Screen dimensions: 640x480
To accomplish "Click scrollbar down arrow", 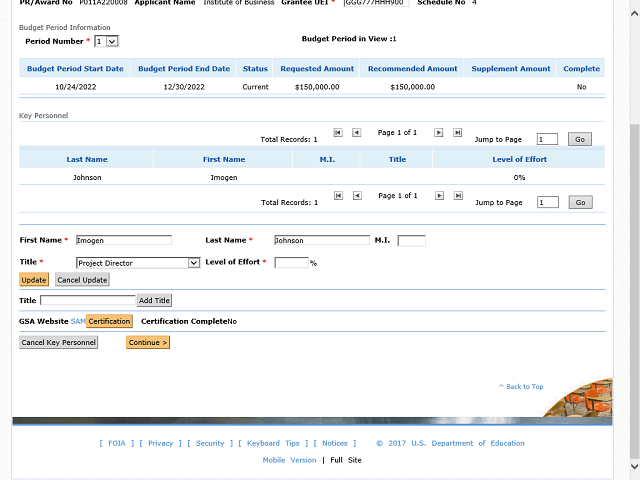I will click(x=634, y=466).
